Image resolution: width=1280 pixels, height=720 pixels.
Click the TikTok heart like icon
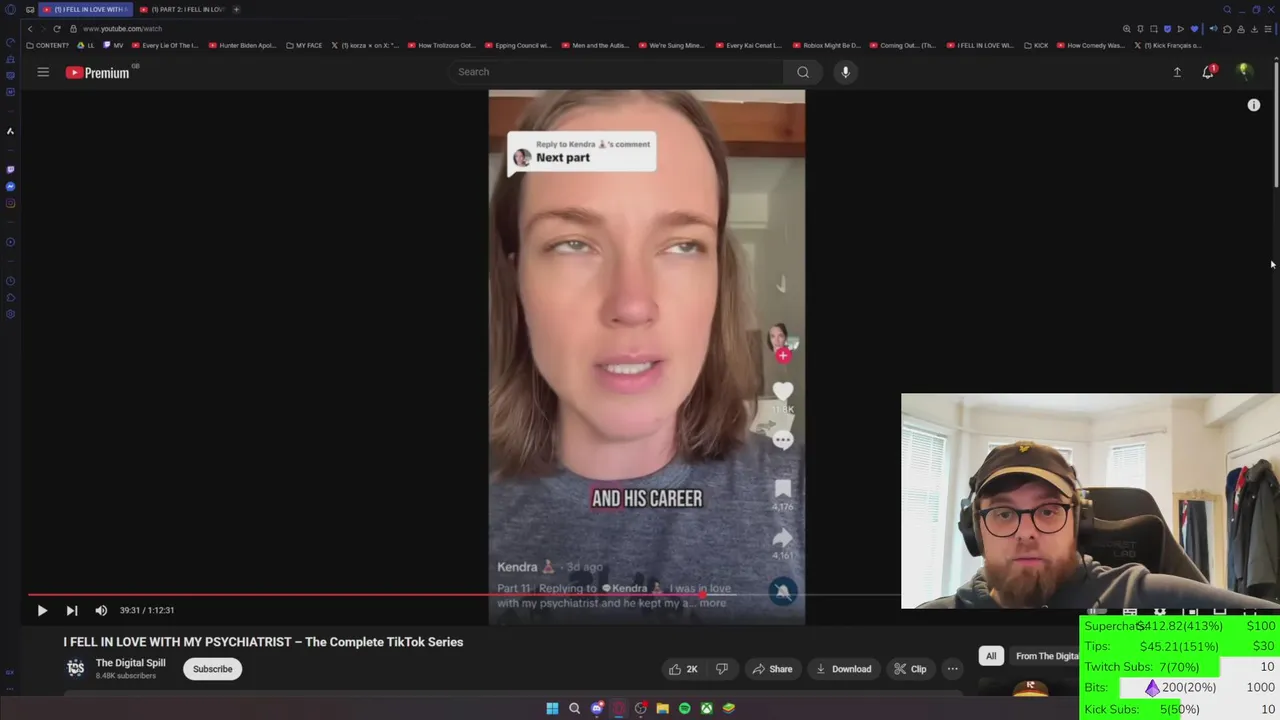(x=783, y=392)
